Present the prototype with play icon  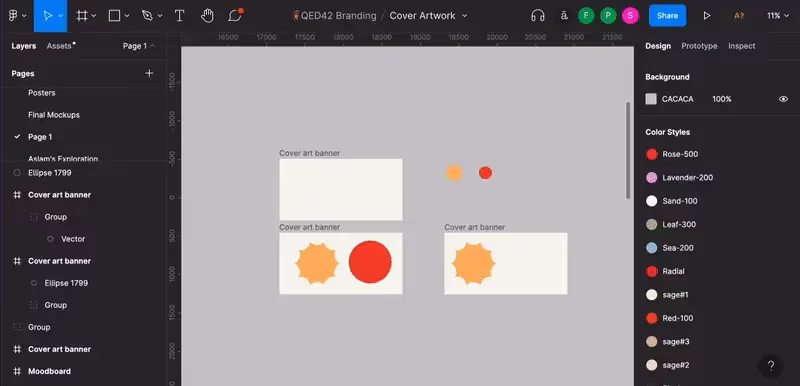[x=707, y=16]
